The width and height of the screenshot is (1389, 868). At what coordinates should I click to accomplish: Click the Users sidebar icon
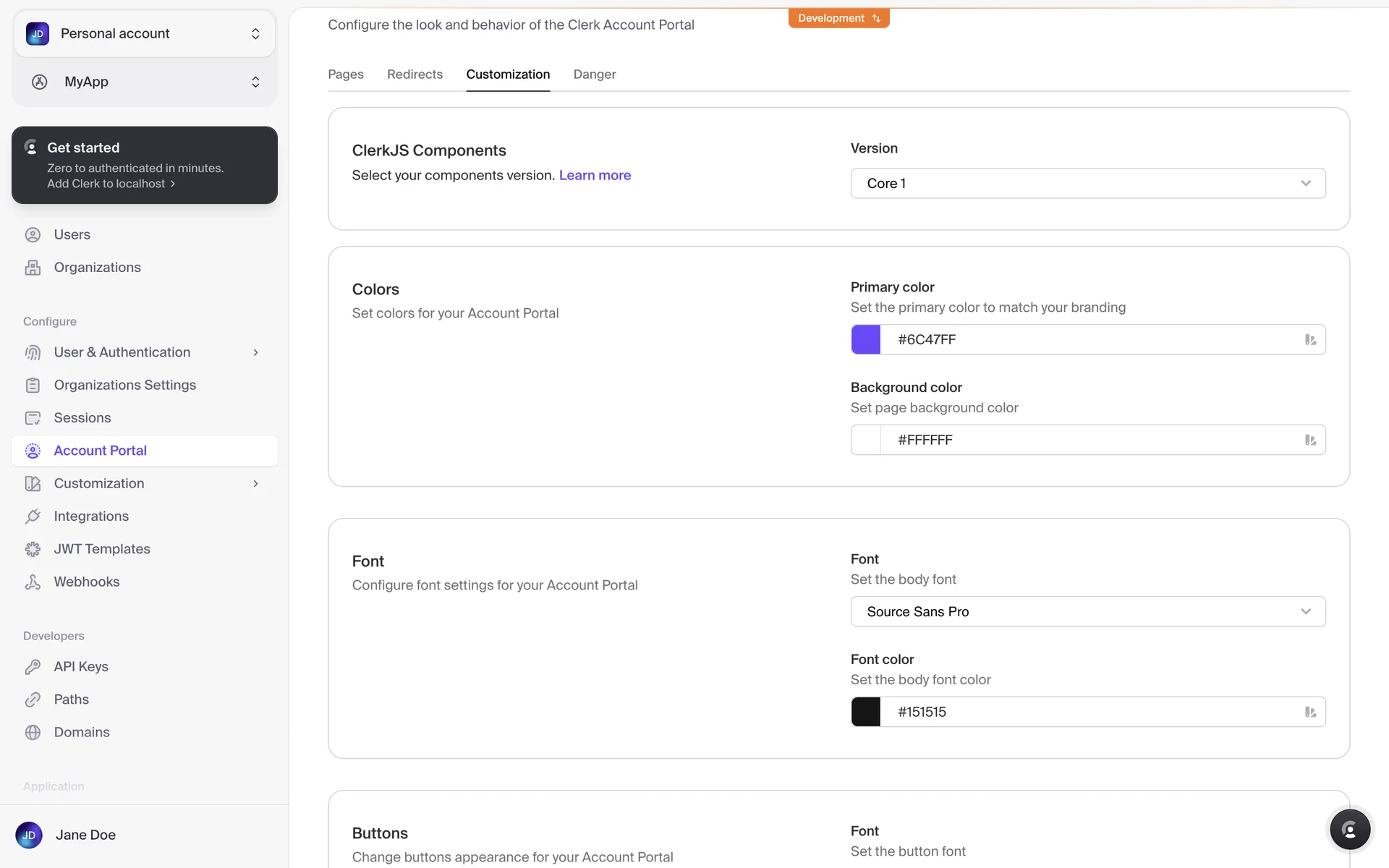click(33, 234)
